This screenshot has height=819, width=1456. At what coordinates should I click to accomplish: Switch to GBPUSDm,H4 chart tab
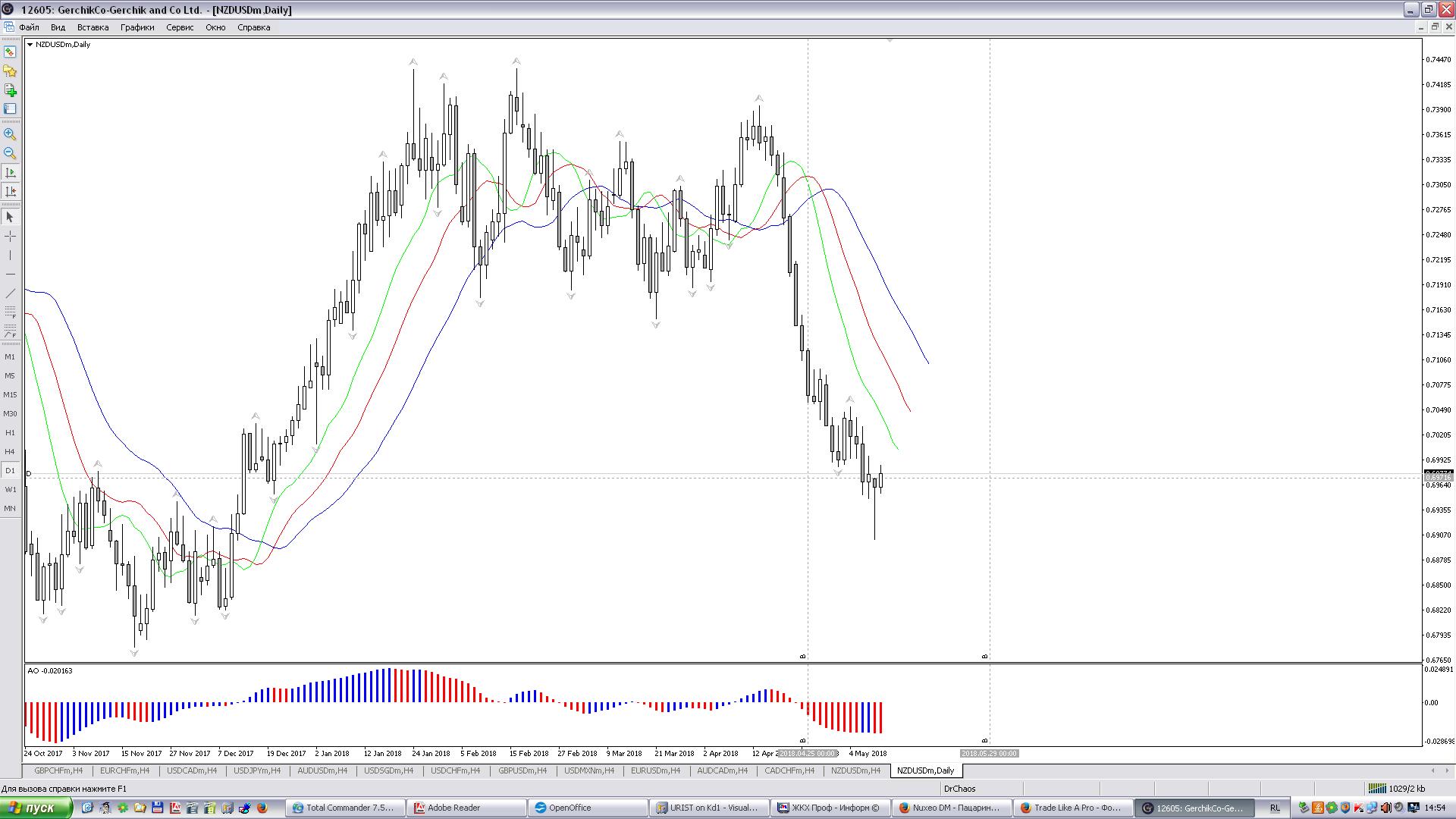click(x=522, y=770)
